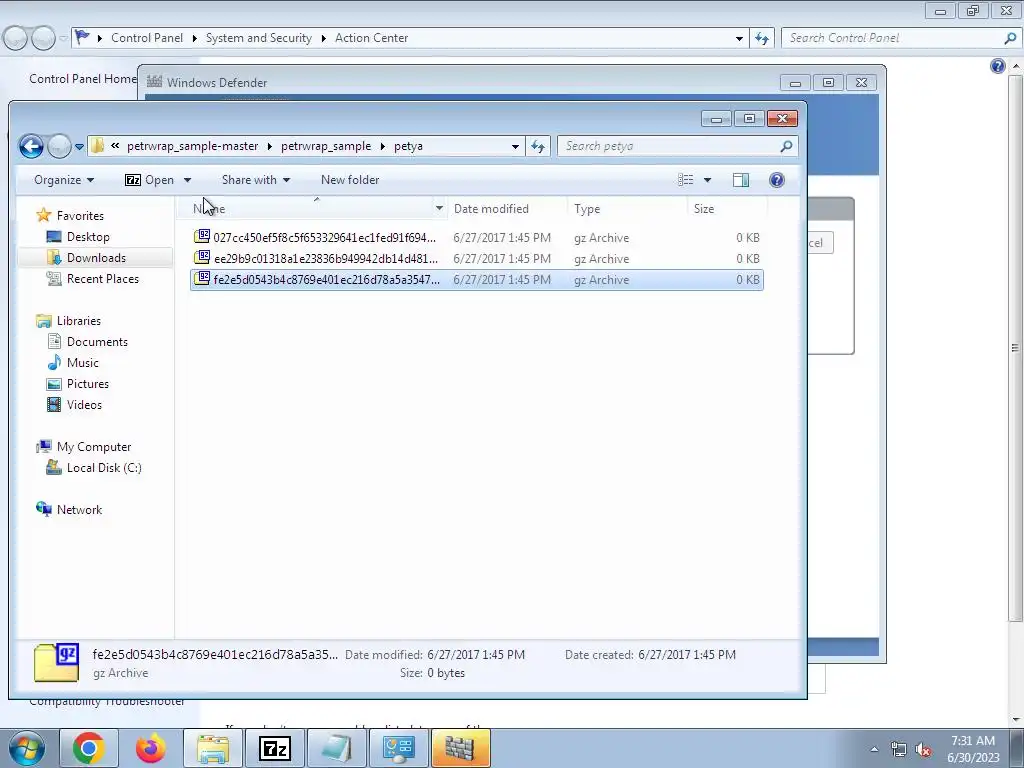Open Windows Start menu
Image resolution: width=1024 pixels, height=768 pixels.
click(27, 748)
